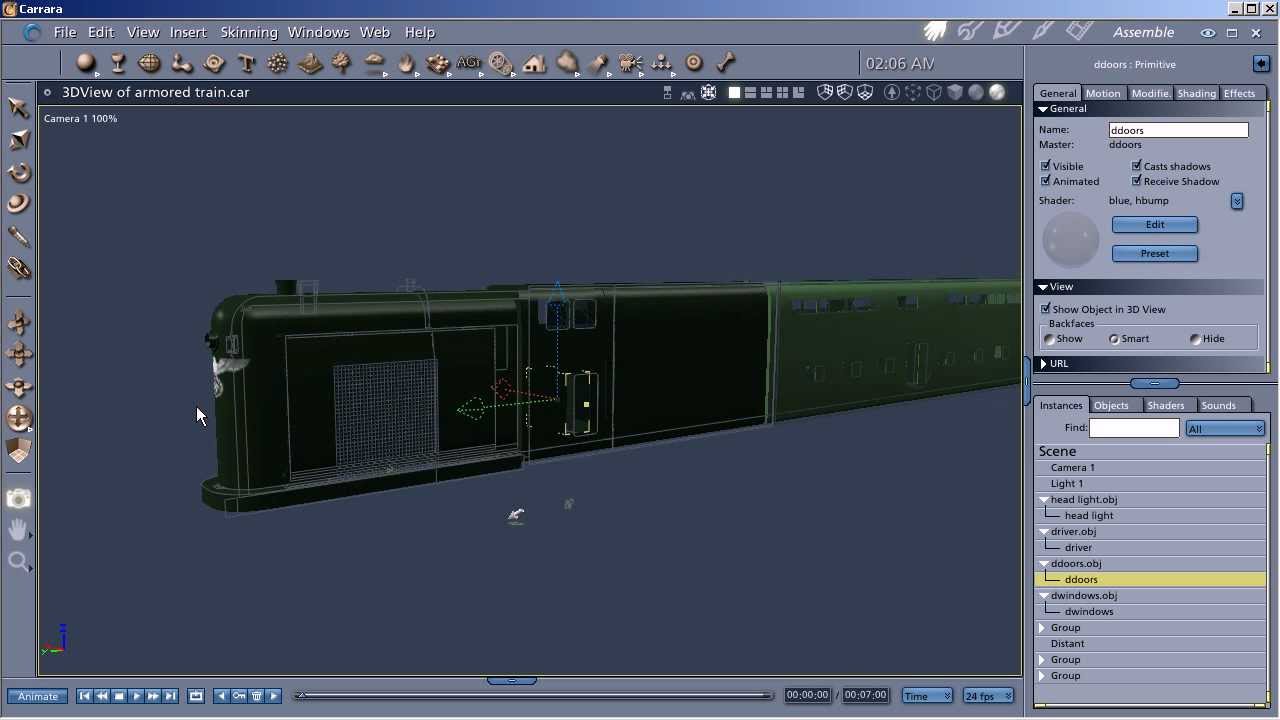Toggle Receive Shadow checkbox
The image size is (1280, 720).
coord(1137,181)
